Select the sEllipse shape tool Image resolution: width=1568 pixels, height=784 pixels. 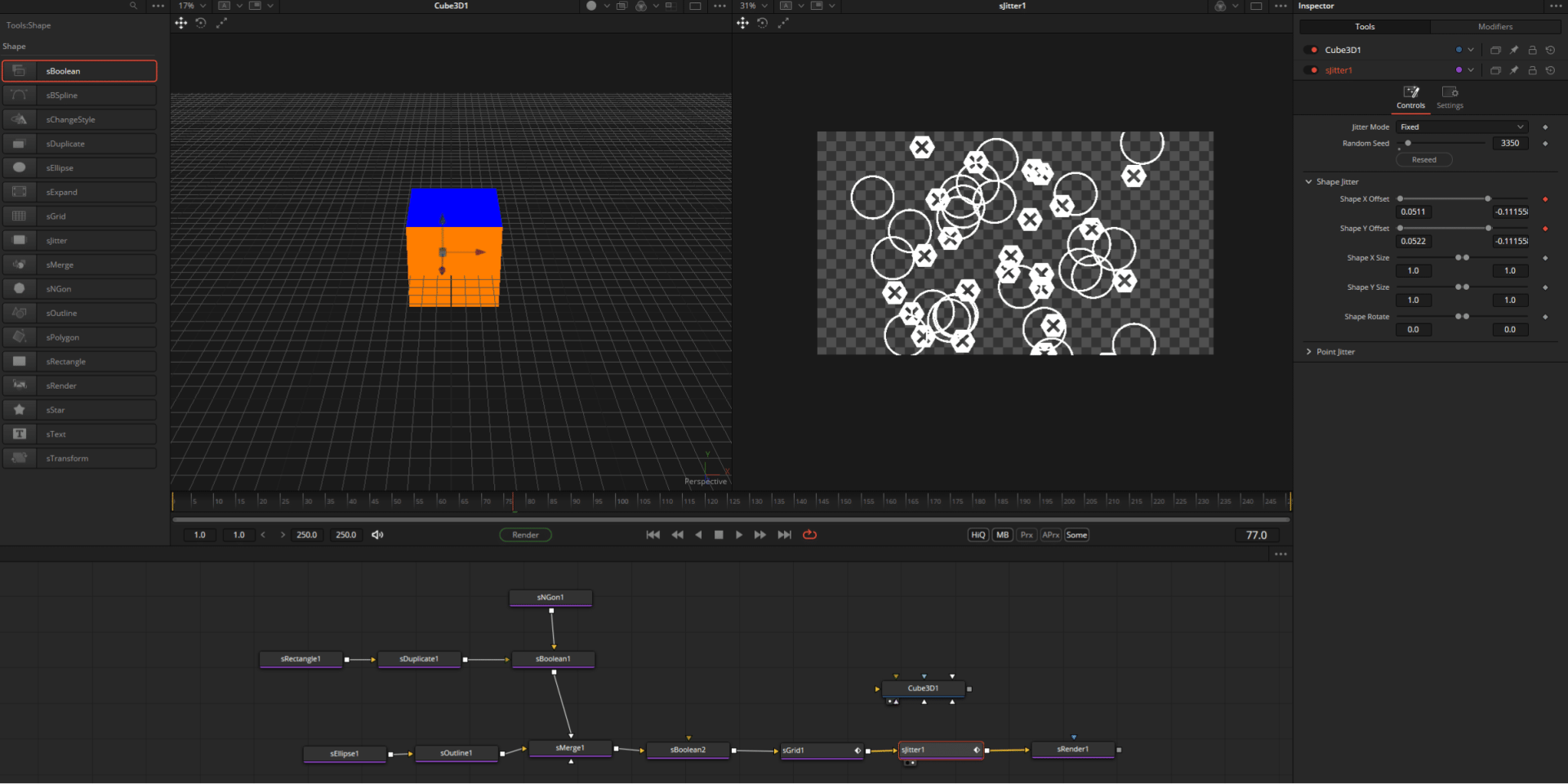pos(79,167)
